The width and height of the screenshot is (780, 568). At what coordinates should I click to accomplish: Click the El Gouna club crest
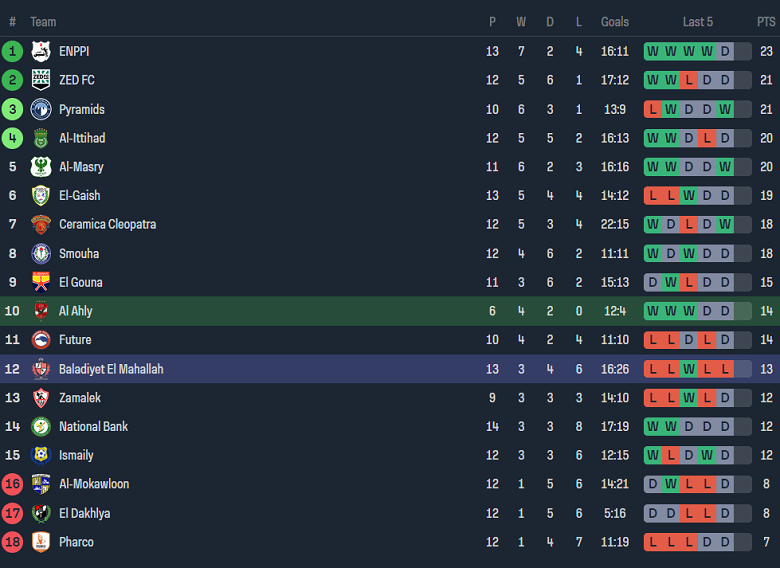click(41, 282)
